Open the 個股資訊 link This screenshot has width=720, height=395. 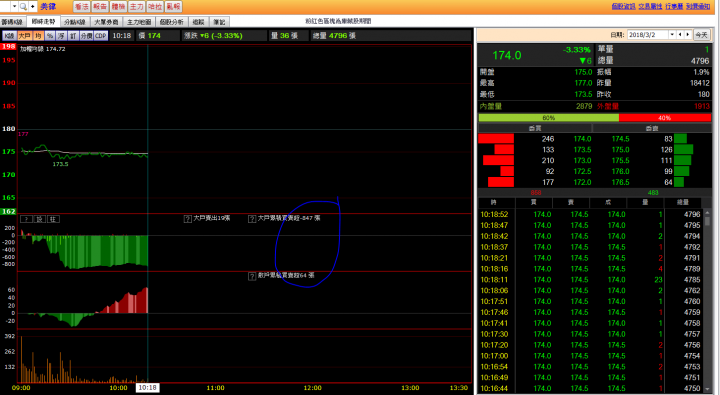pos(623,6)
